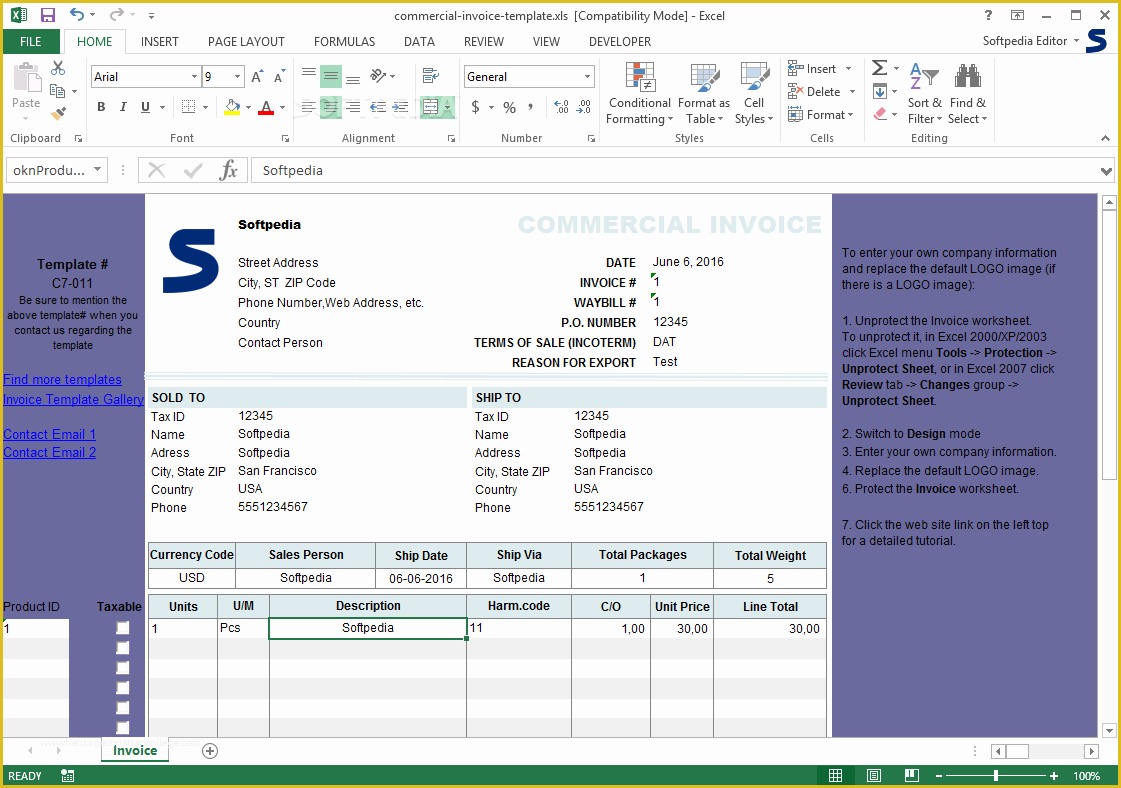Undo the last action
This screenshot has height=788, width=1121.
point(76,15)
